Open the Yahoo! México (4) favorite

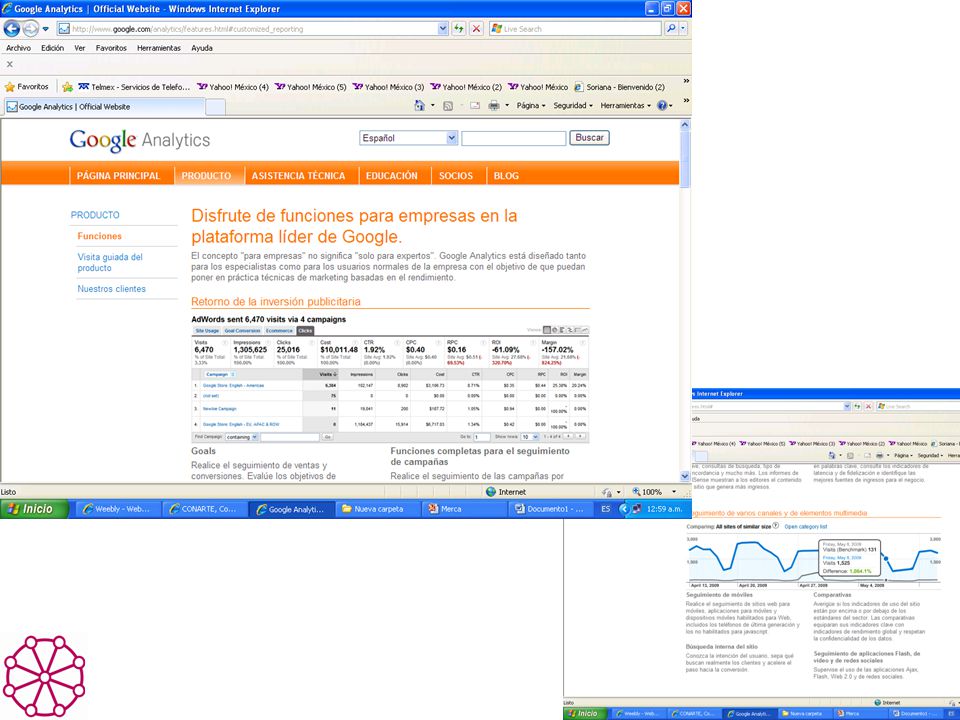233,87
